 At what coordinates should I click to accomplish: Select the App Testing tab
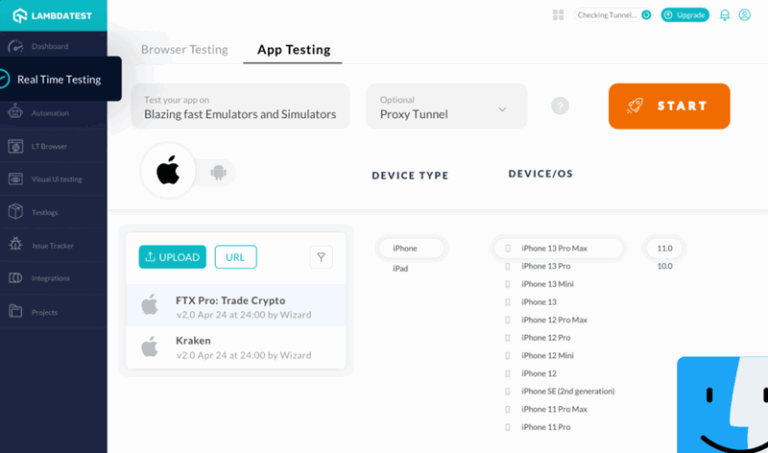point(294,49)
